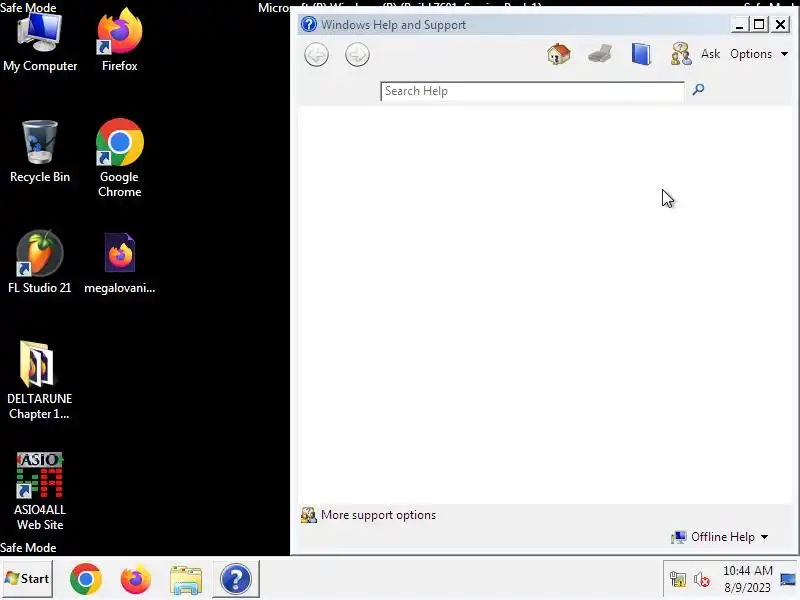
Task: Select the megalovani... file icon
Action: click(x=119, y=263)
